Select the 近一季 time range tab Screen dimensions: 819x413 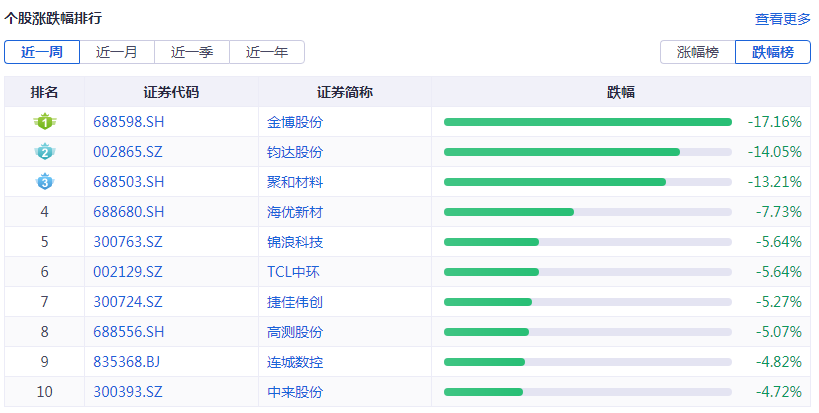point(192,52)
